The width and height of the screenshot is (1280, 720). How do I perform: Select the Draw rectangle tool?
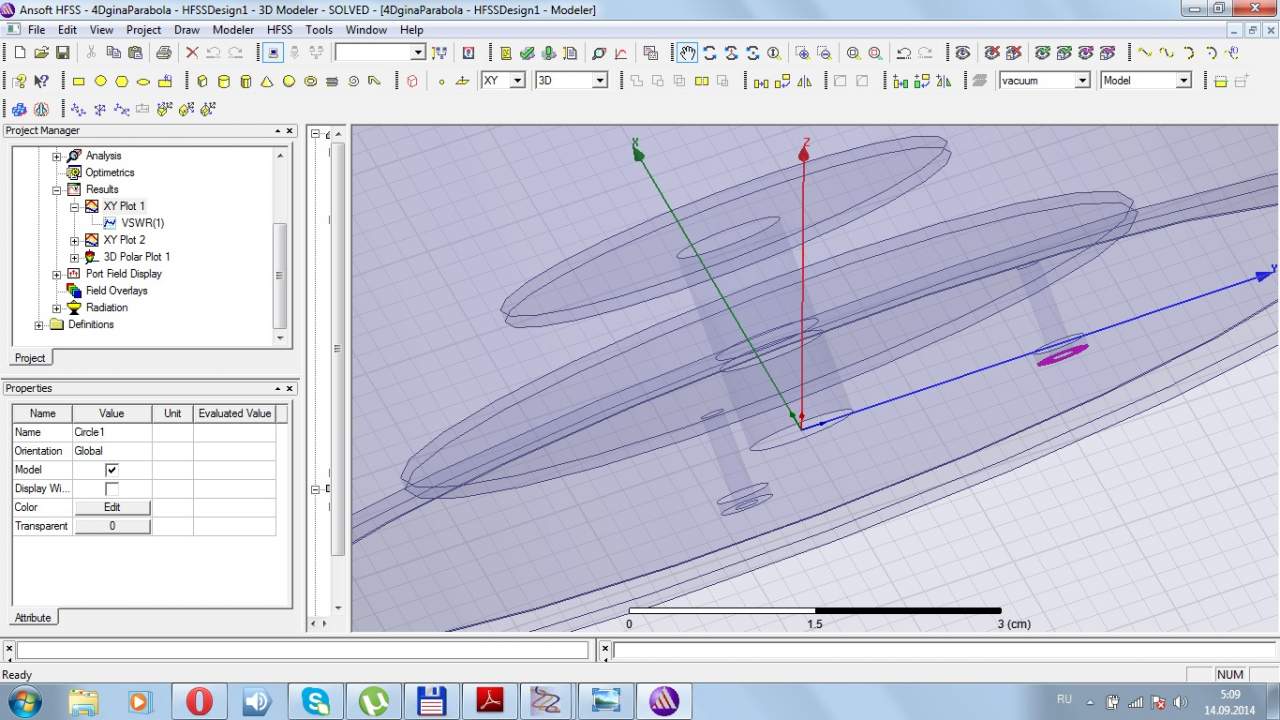[x=79, y=81]
